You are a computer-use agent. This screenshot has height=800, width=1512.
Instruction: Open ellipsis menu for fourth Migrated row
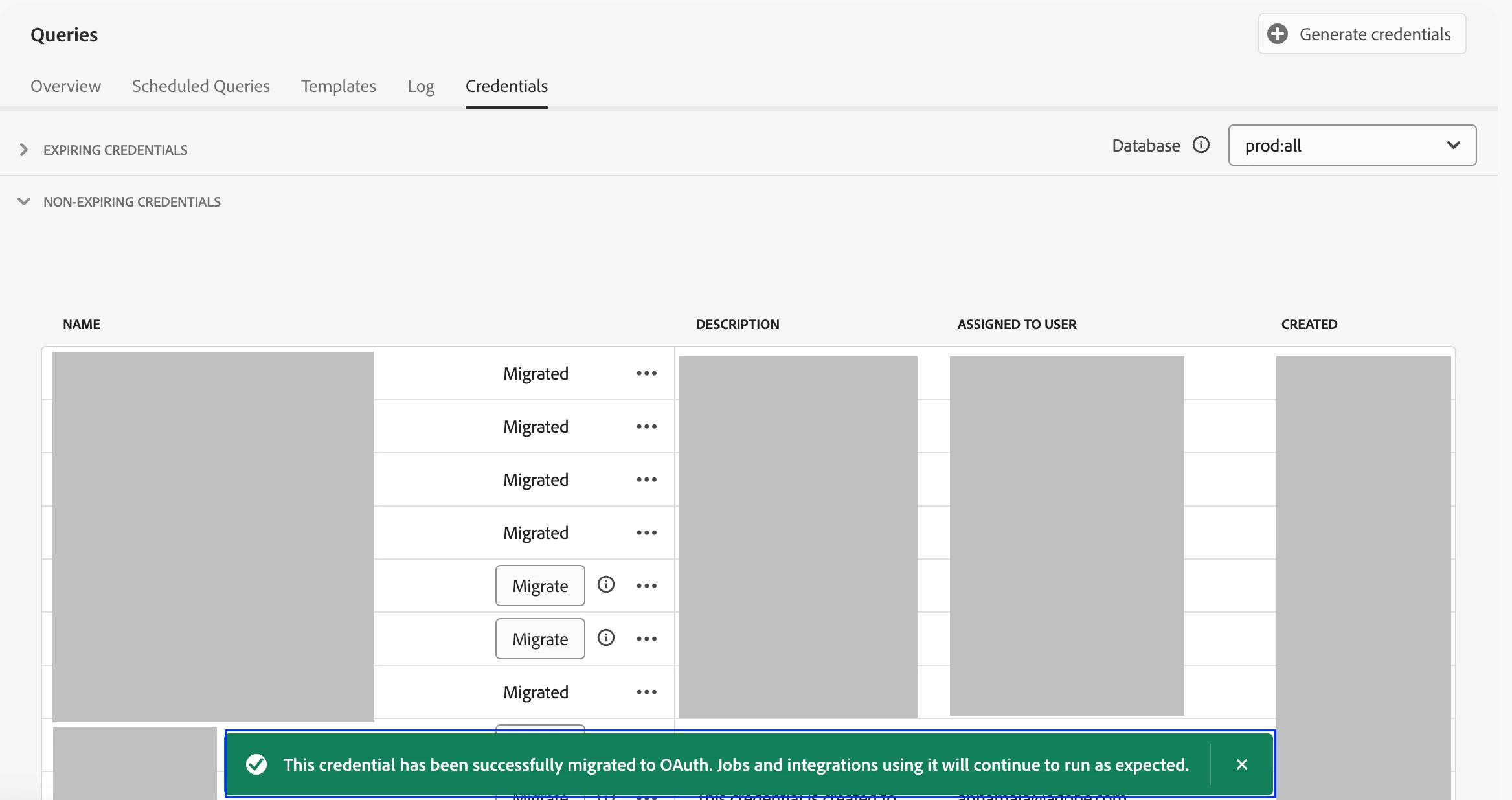(646, 533)
